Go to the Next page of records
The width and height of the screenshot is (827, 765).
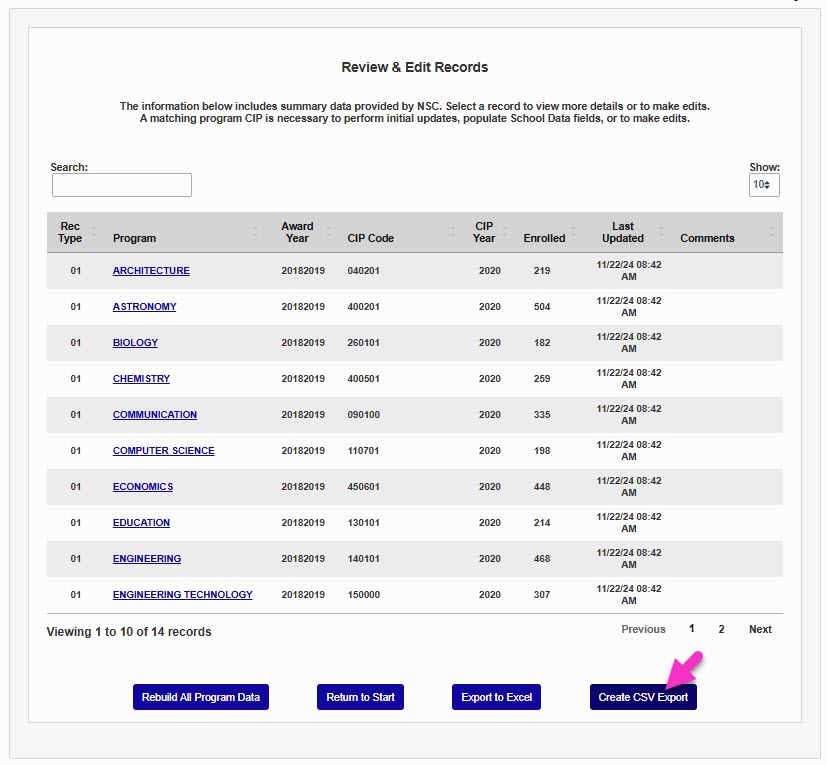[x=760, y=629]
